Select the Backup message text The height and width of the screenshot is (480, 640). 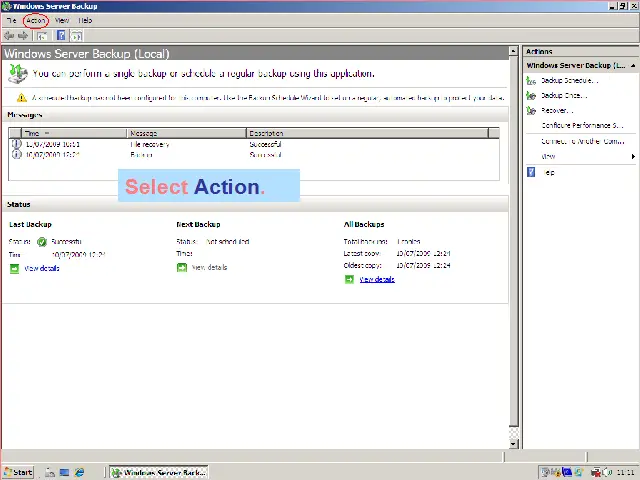(141, 155)
